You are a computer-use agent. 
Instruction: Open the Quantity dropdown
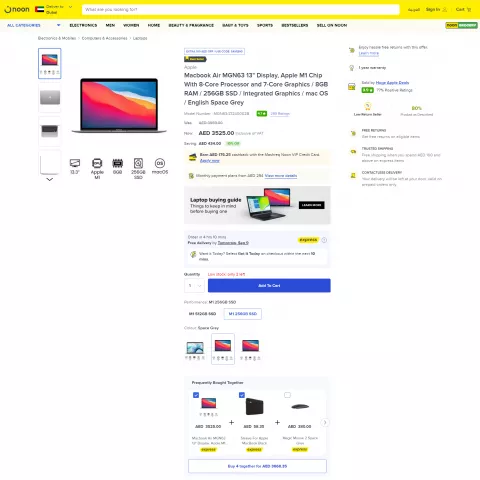(x=194, y=286)
